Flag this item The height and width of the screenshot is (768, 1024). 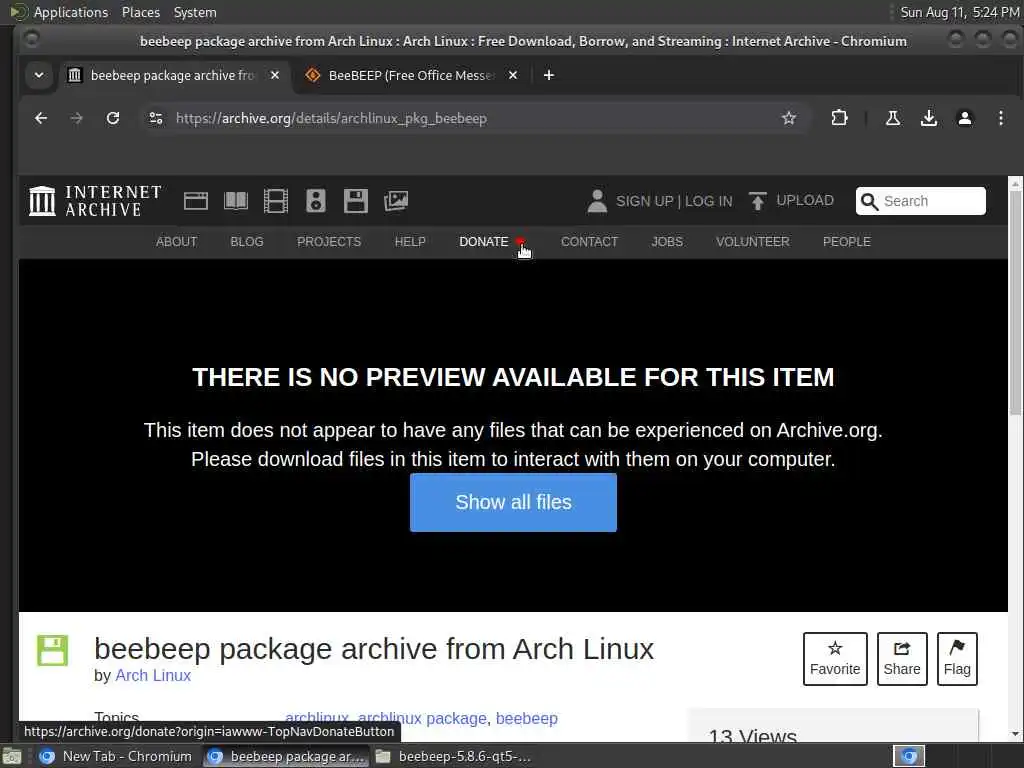pos(957,659)
